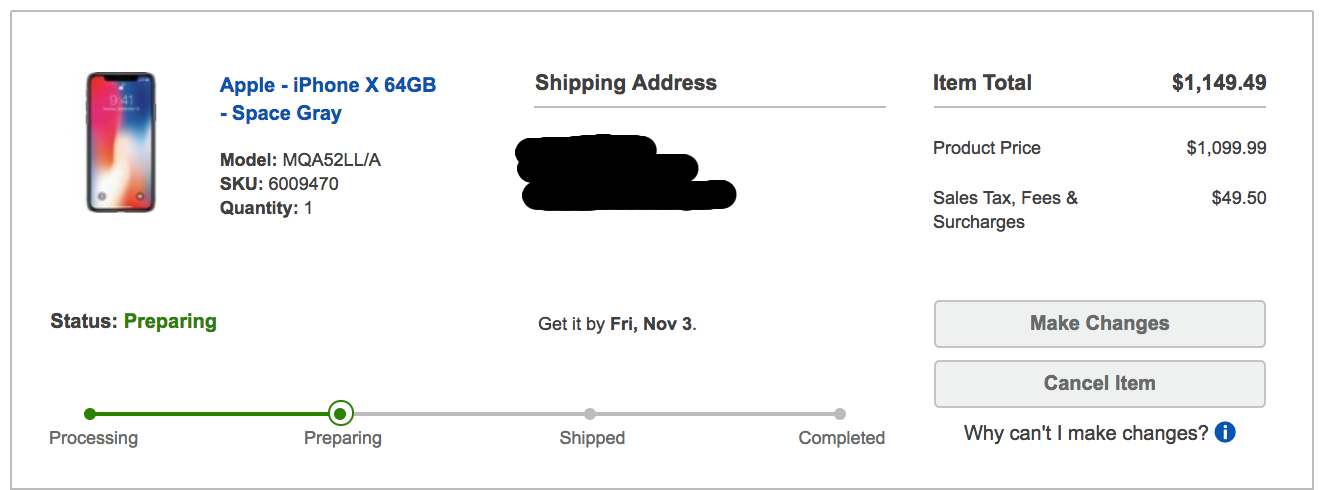
Task: Click the Shipped label under the progress bar
Action: (x=592, y=438)
